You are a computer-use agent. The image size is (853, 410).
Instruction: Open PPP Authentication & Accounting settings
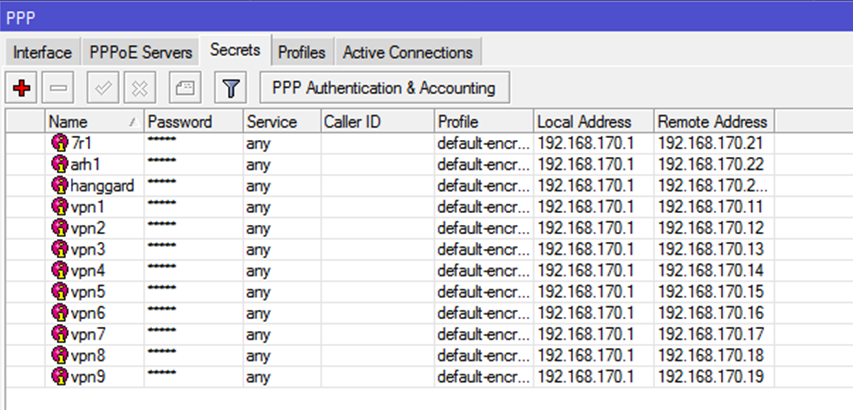(x=384, y=88)
